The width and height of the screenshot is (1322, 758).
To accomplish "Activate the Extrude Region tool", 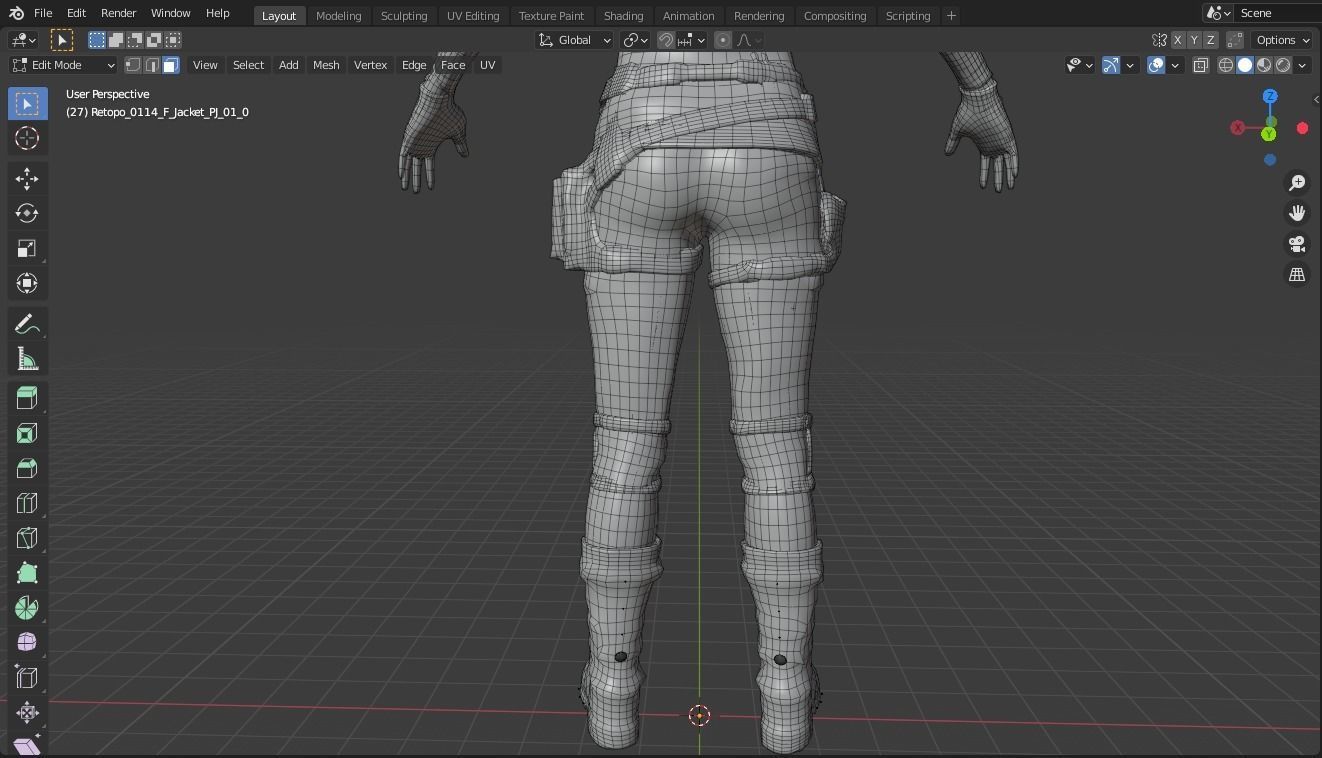I will 26,398.
